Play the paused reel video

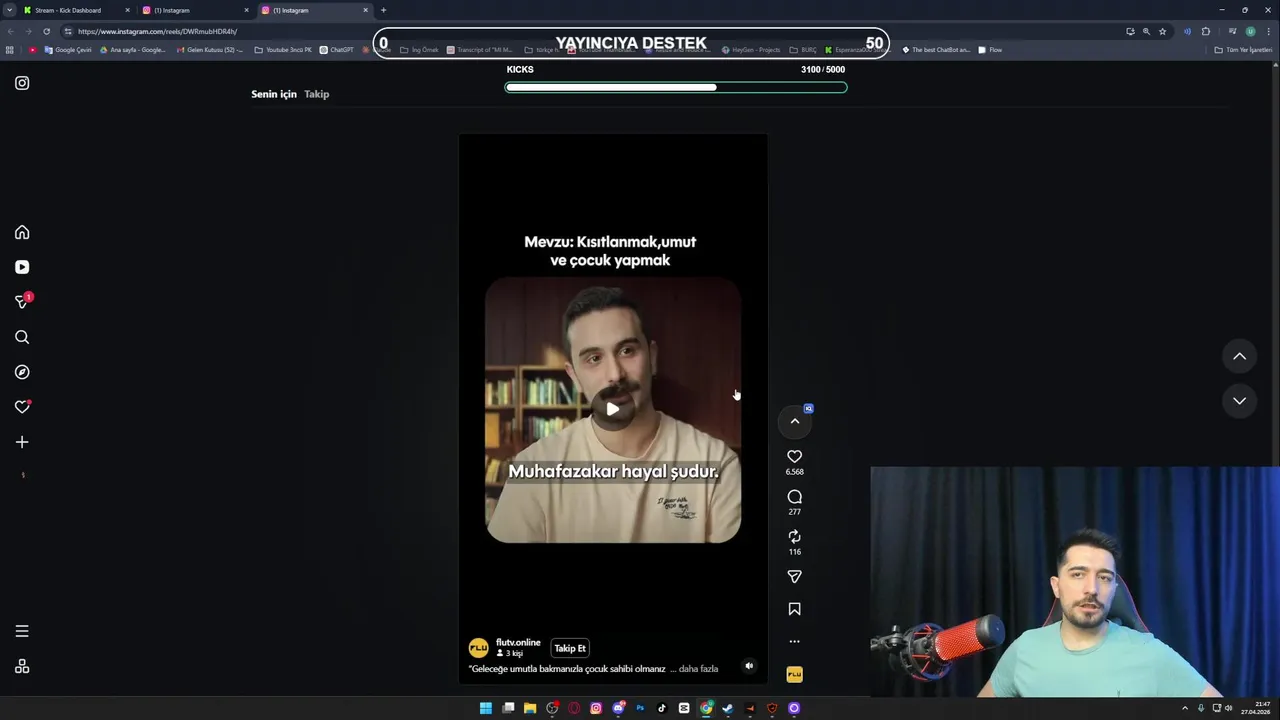(x=613, y=408)
